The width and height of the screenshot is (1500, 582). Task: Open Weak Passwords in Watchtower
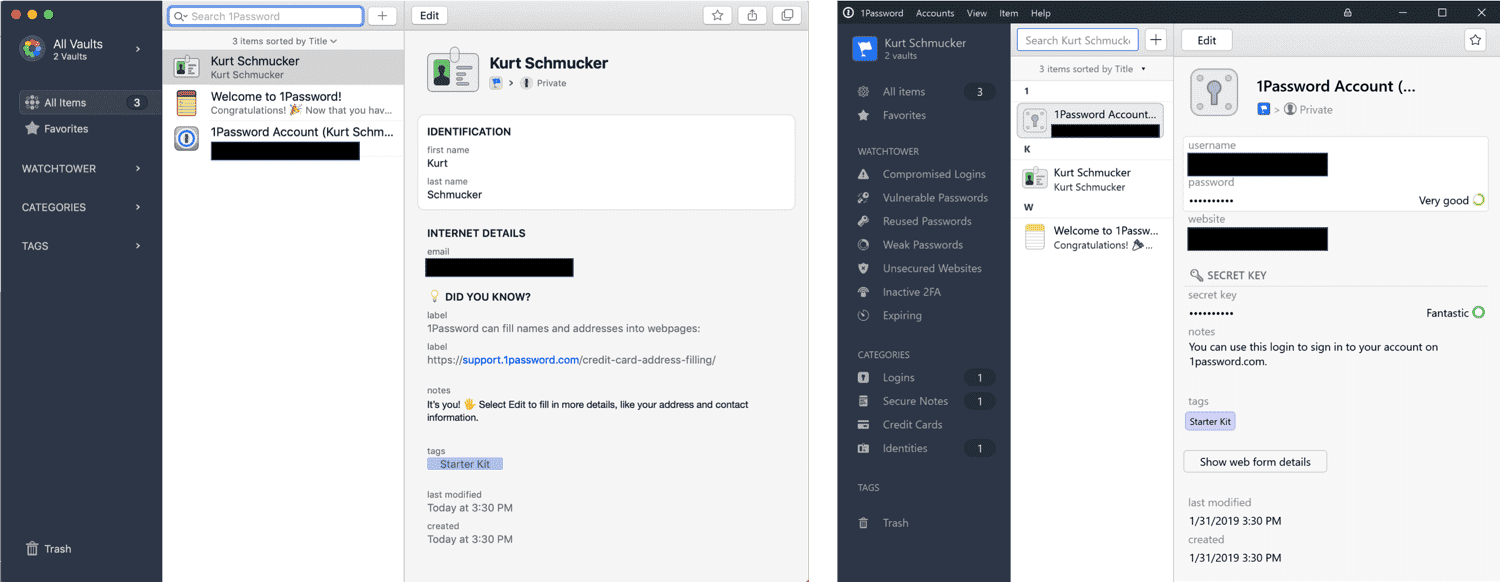coord(909,245)
